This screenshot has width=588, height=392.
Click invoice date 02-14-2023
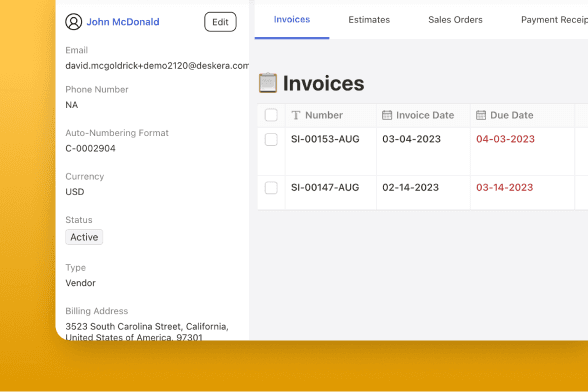click(411, 187)
